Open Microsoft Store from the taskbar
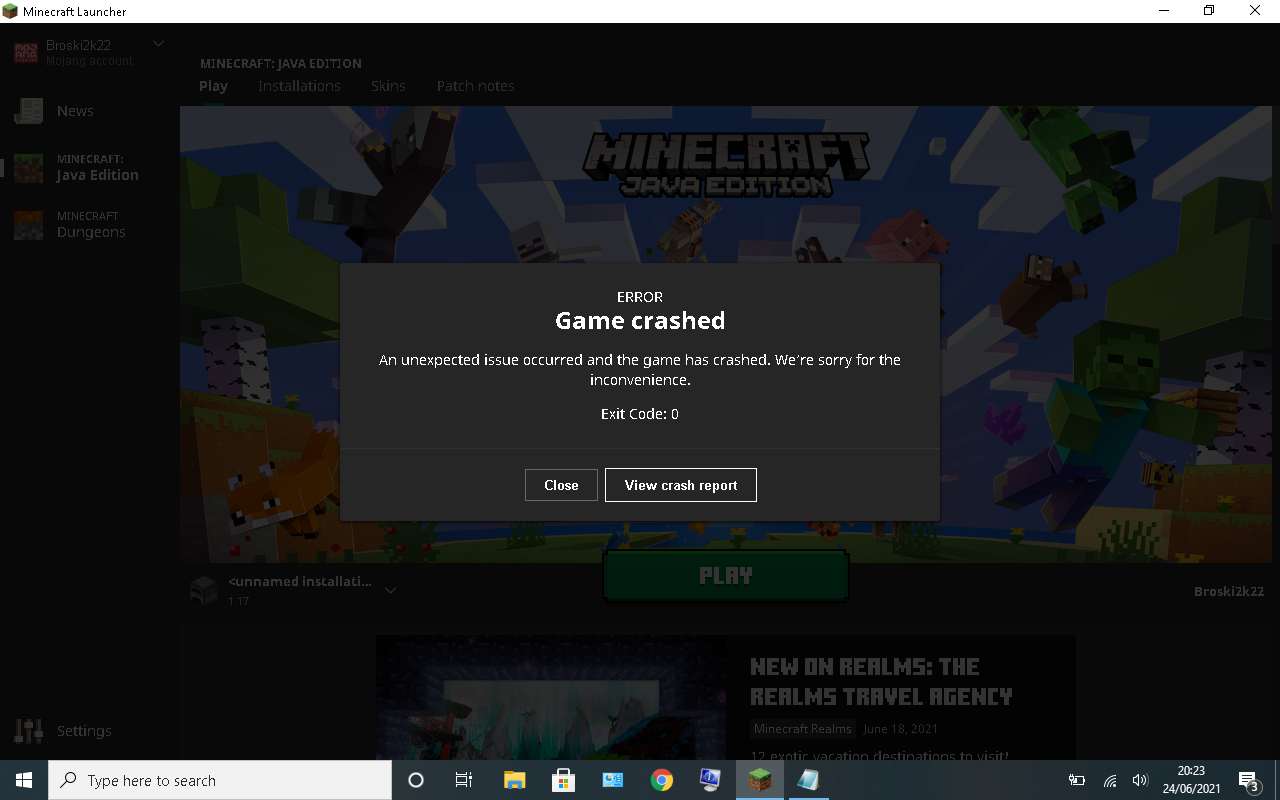This screenshot has height=800, width=1280. click(x=563, y=780)
